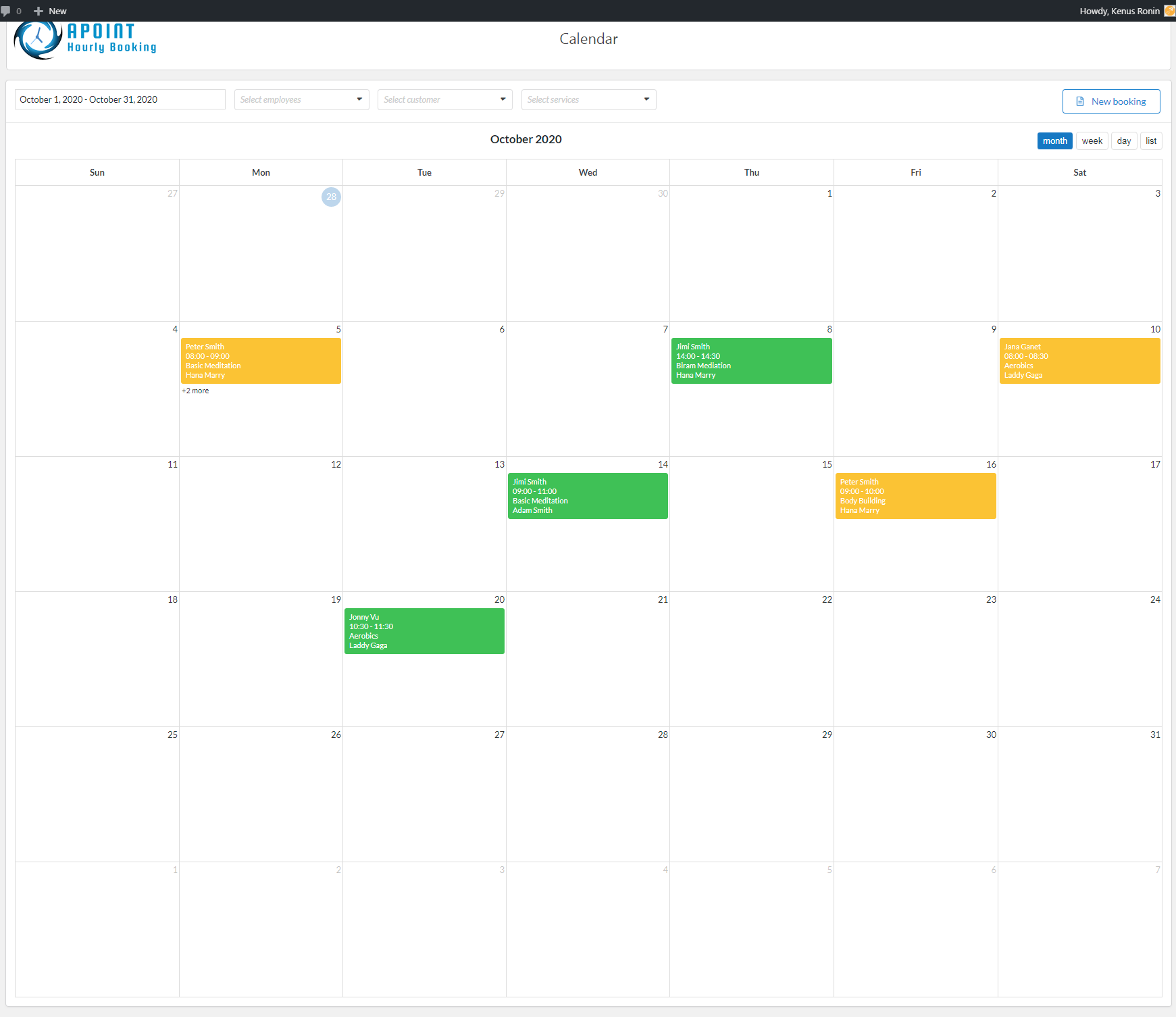Viewport: 1176px width, 1017px height.
Task: Open Jimi Smith's Biram Mediation booking
Action: point(751,361)
